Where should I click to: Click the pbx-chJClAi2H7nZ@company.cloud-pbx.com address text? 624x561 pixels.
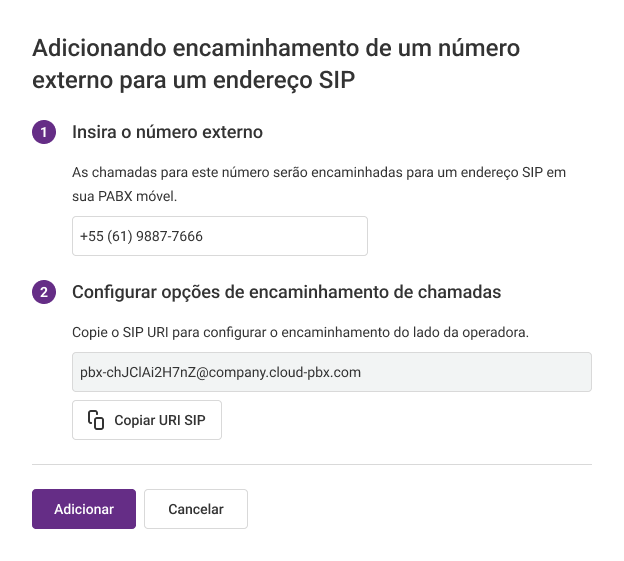pos(220,372)
